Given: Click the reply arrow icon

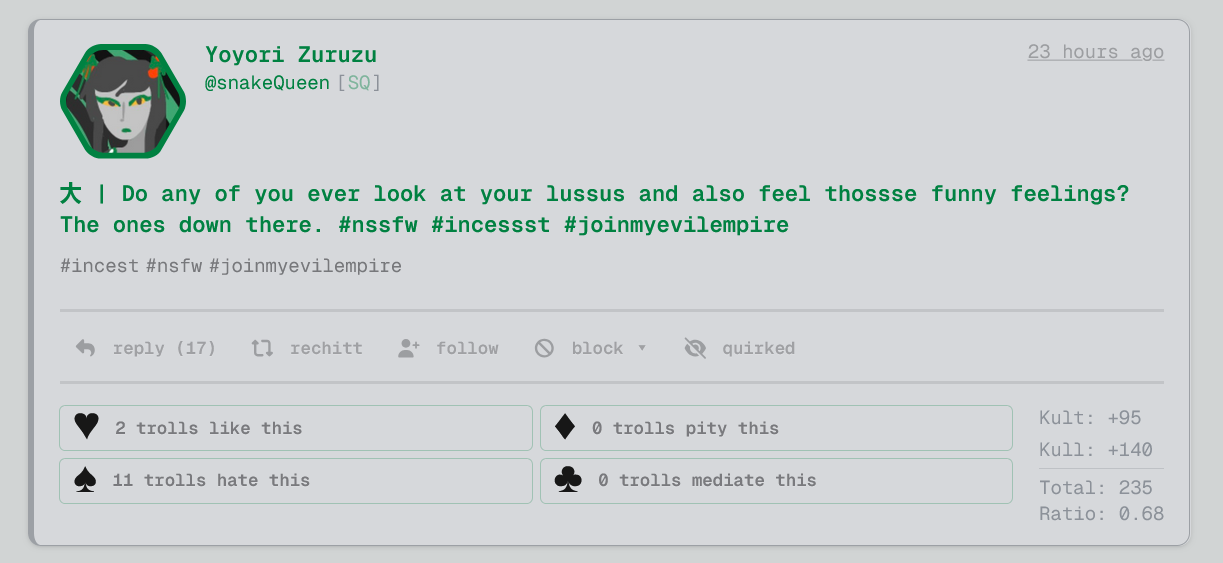Looking at the screenshot, I should coord(86,348).
